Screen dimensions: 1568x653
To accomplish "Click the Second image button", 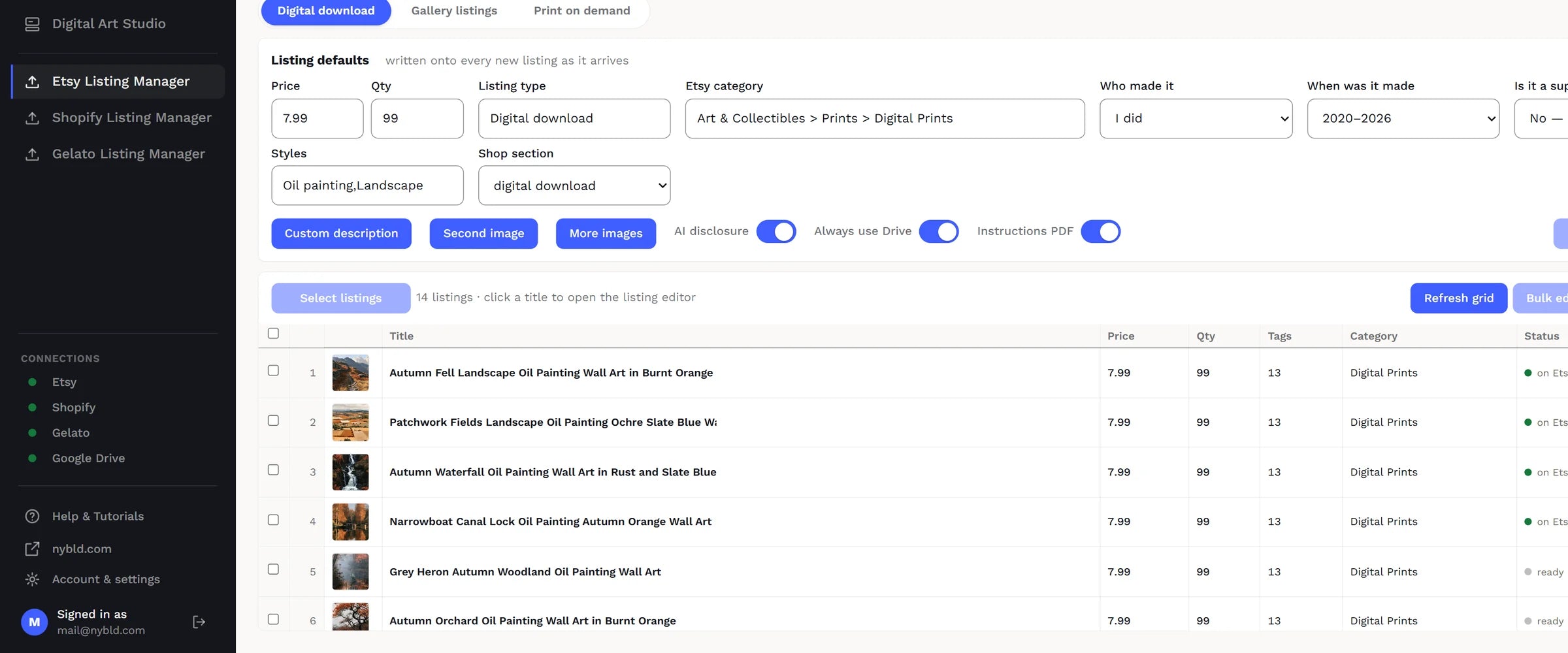I will click(x=483, y=234).
